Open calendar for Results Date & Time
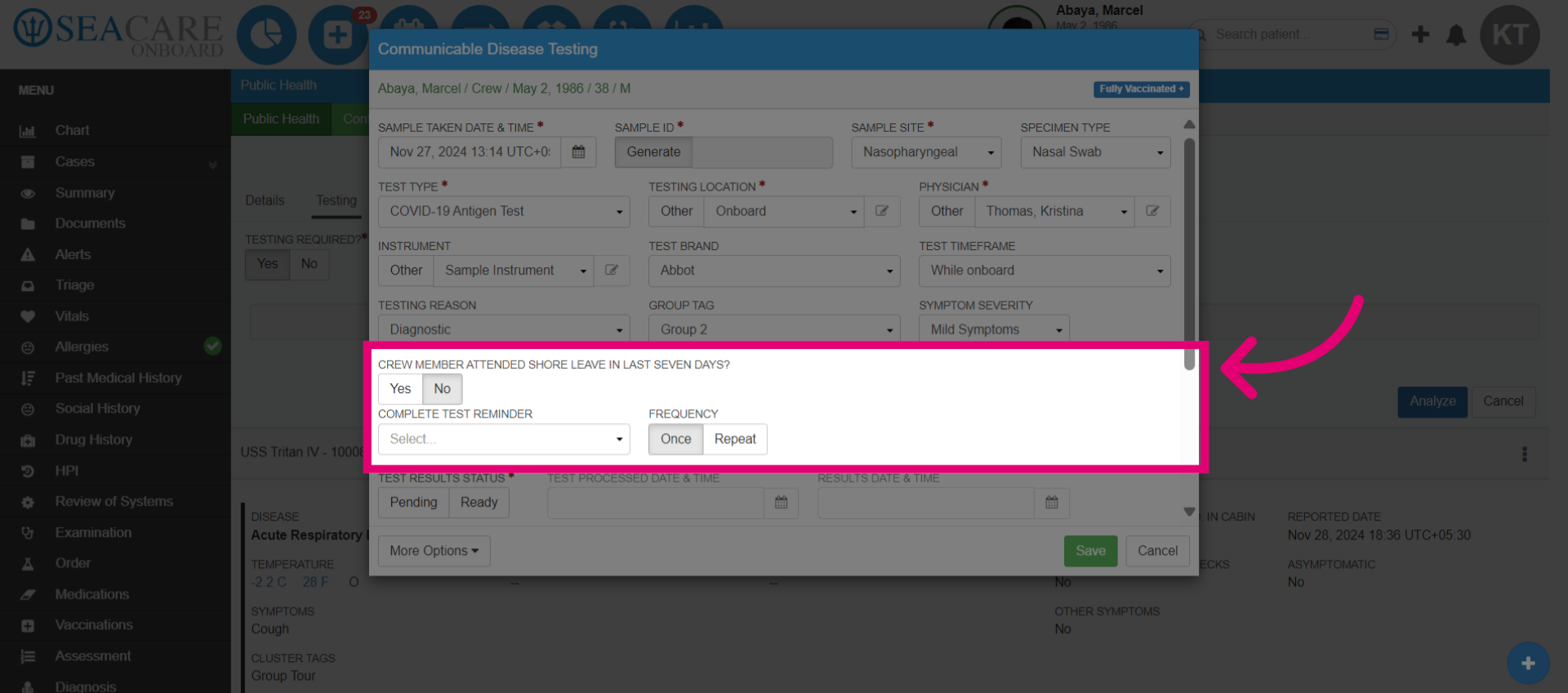The image size is (1568, 693). point(1052,503)
